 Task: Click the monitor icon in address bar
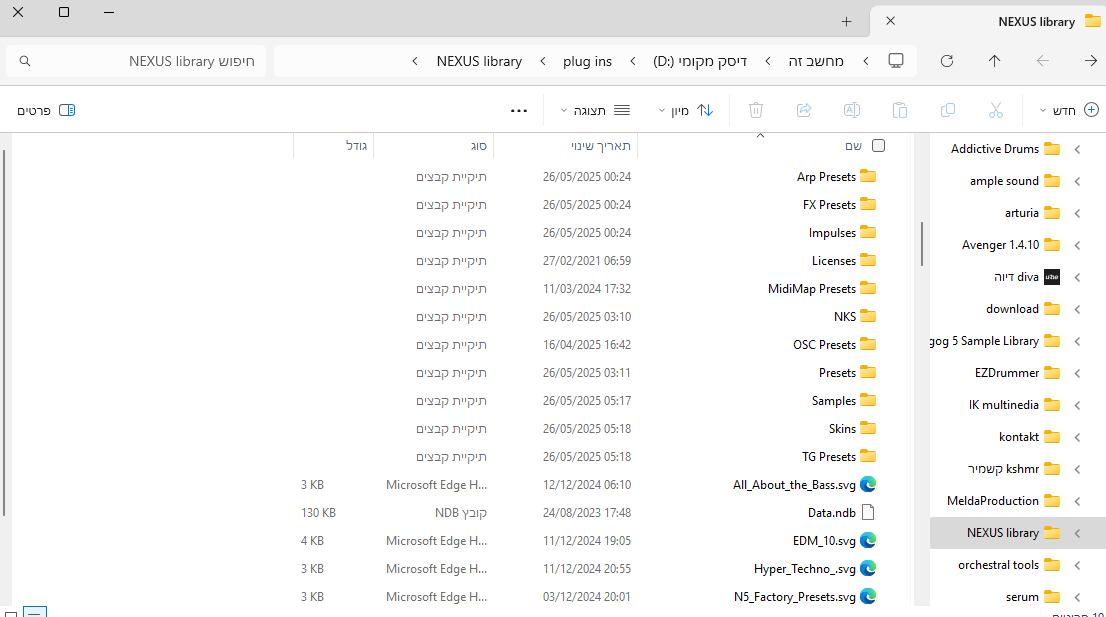click(x=896, y=61)
